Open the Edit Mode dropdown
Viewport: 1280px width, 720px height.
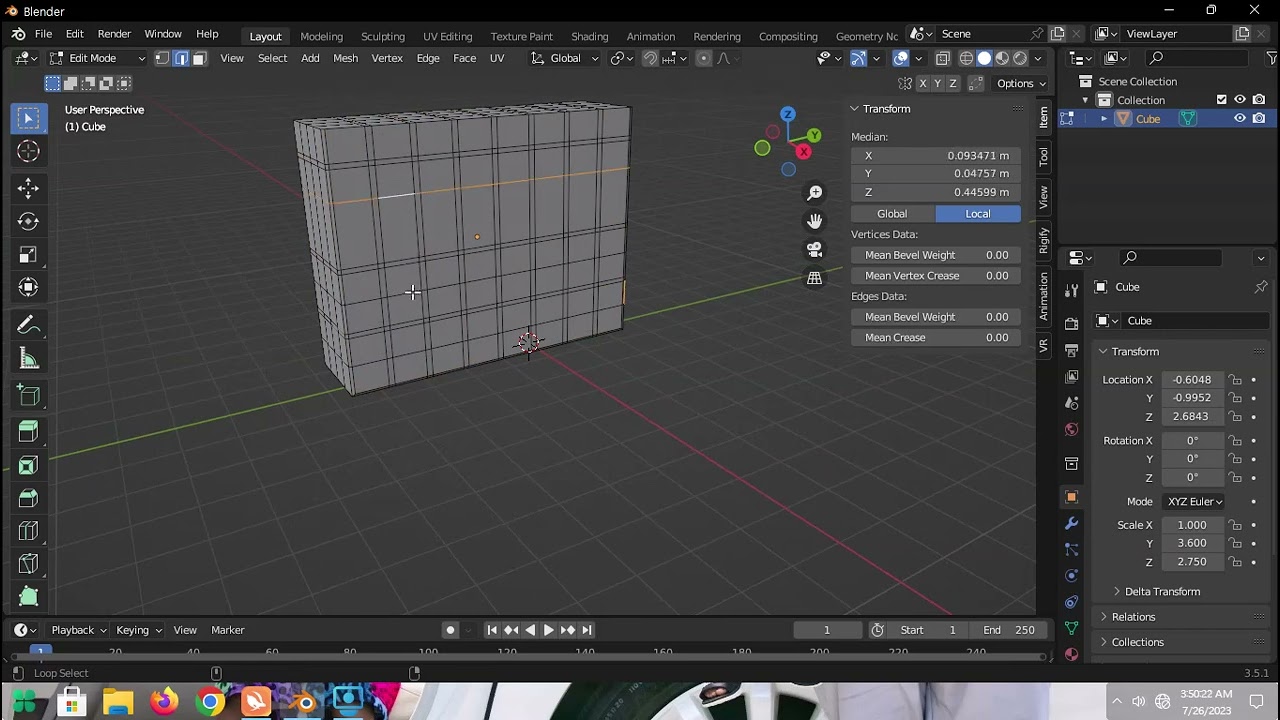click(x=97, y=58)
